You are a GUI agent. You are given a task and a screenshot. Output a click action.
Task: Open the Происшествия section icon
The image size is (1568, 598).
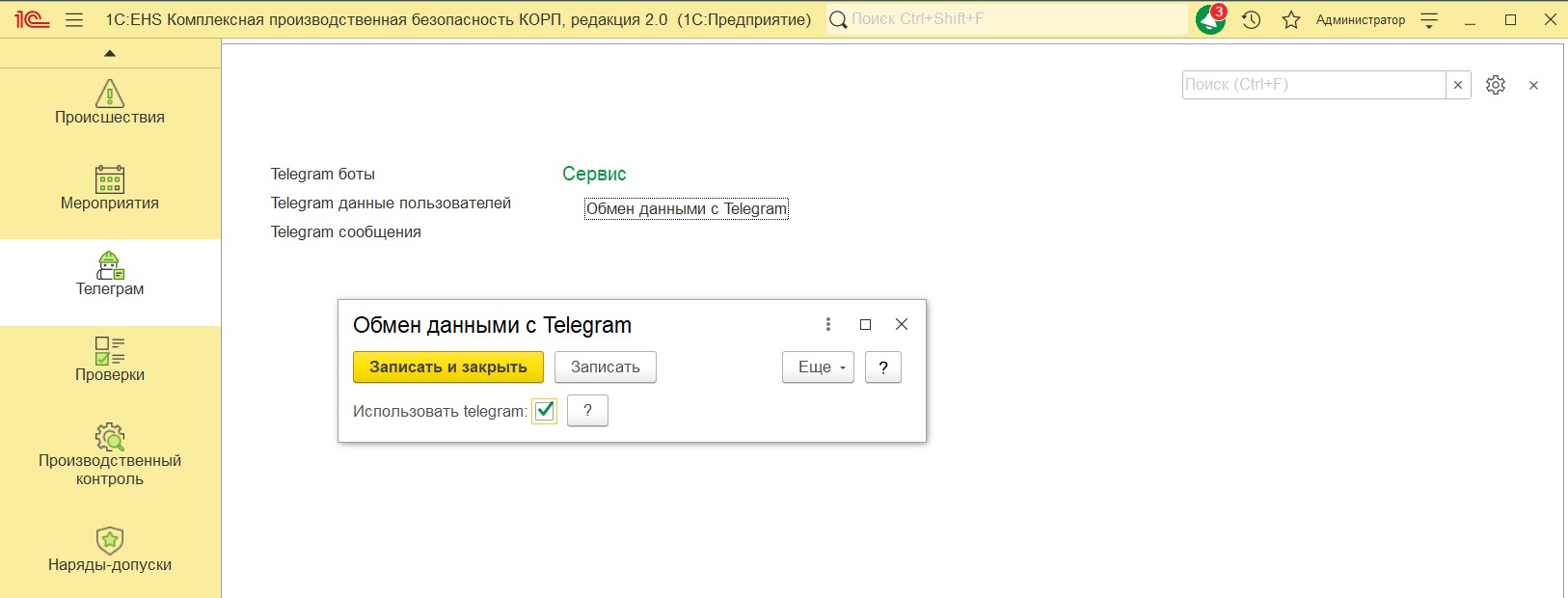(110, 95)
